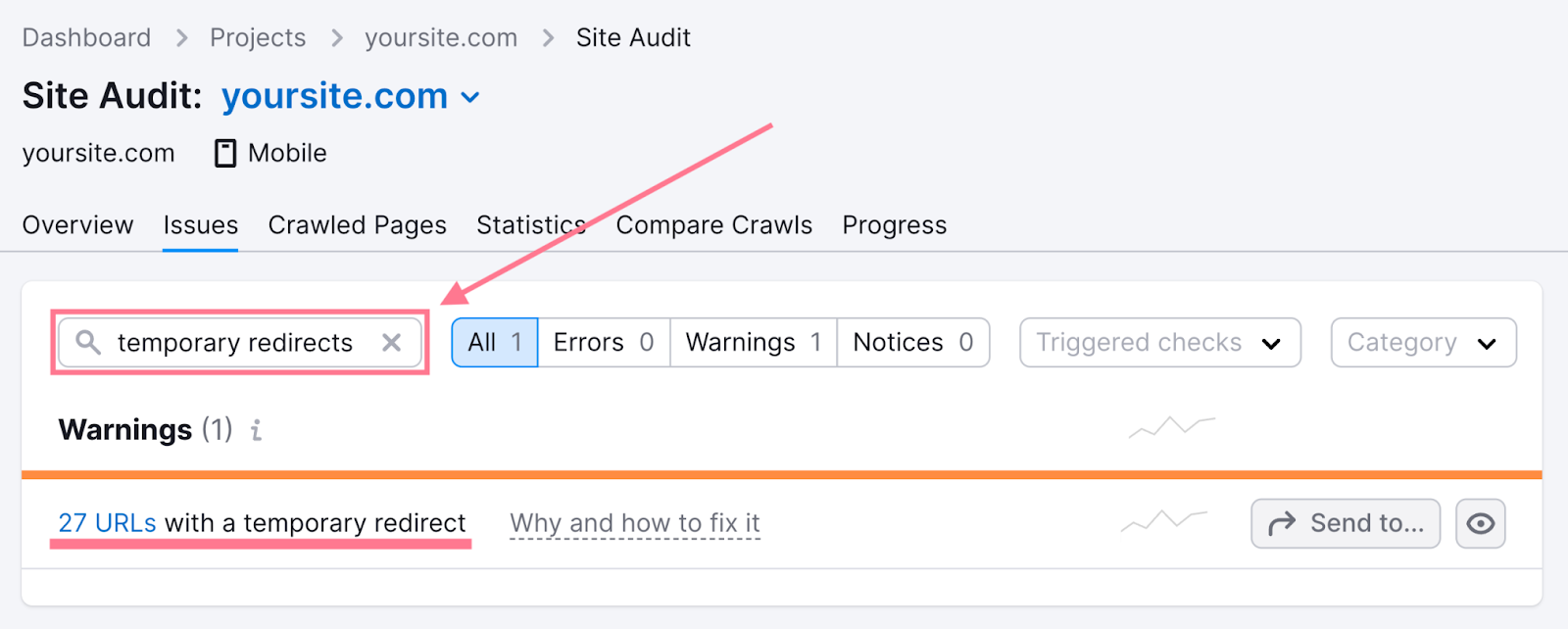Click Why and how to fix it
The image size is (1568, 629).
[x=633, y=522]
